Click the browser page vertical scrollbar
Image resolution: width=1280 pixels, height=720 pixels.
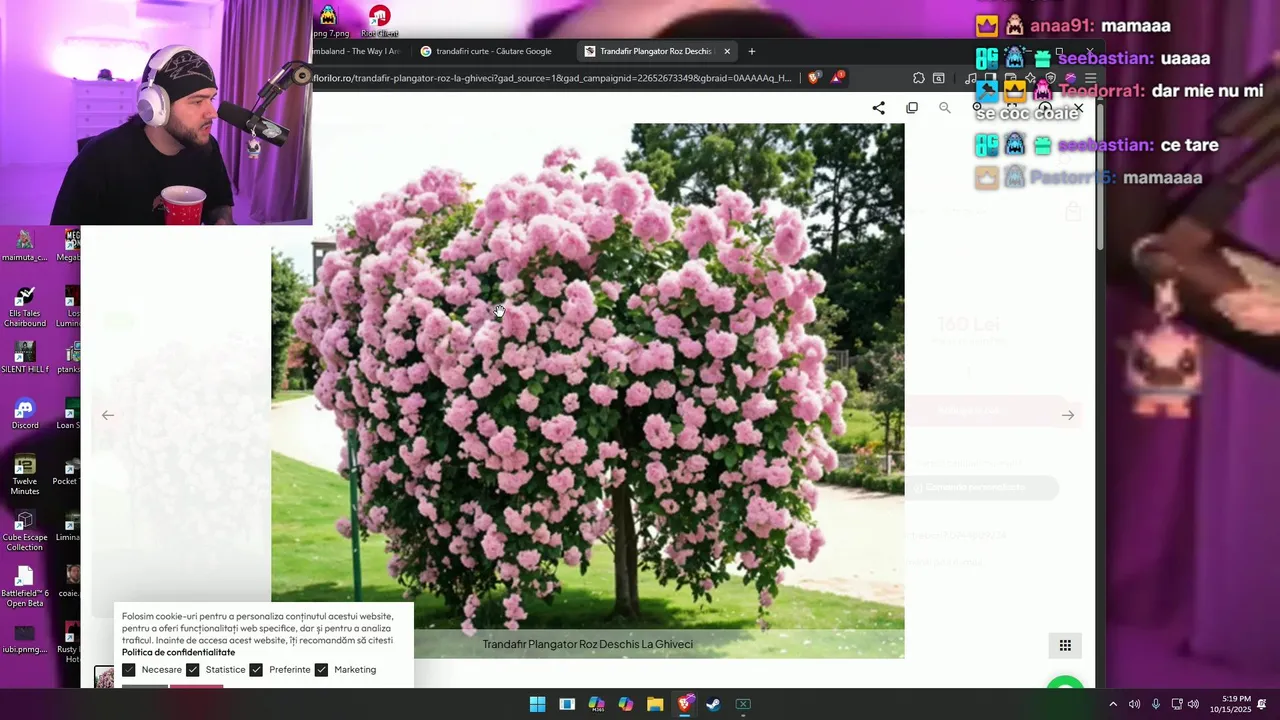tap(1100, 176)
